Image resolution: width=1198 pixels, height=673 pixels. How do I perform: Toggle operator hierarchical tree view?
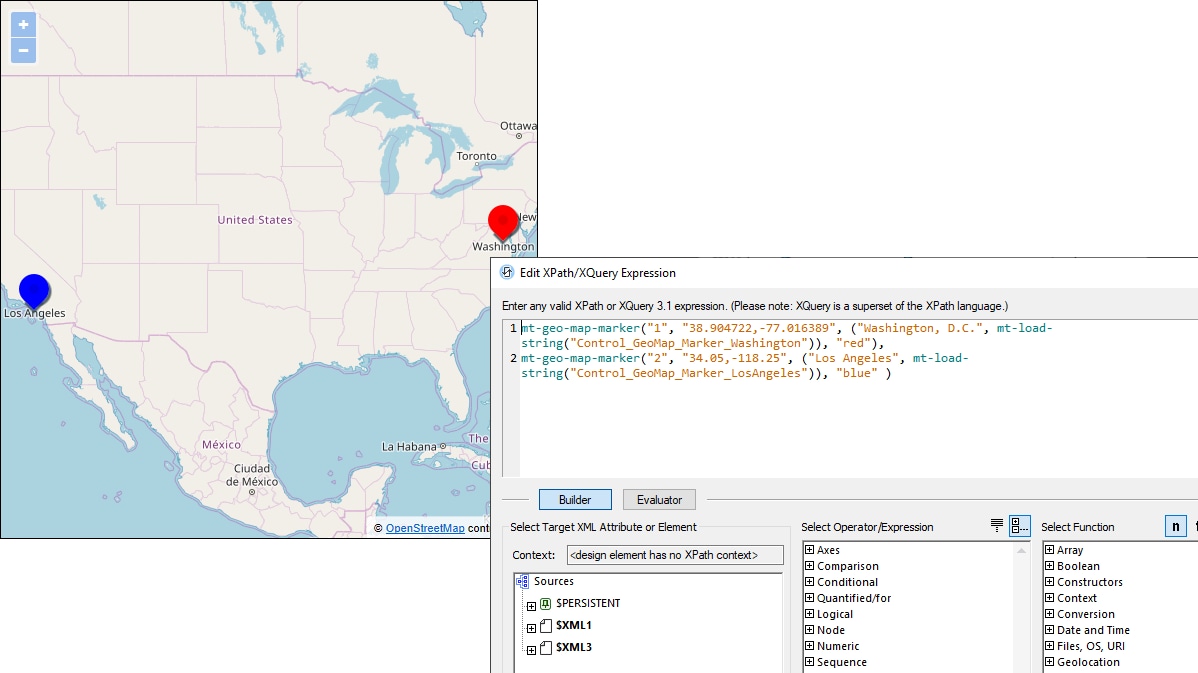1019,526
